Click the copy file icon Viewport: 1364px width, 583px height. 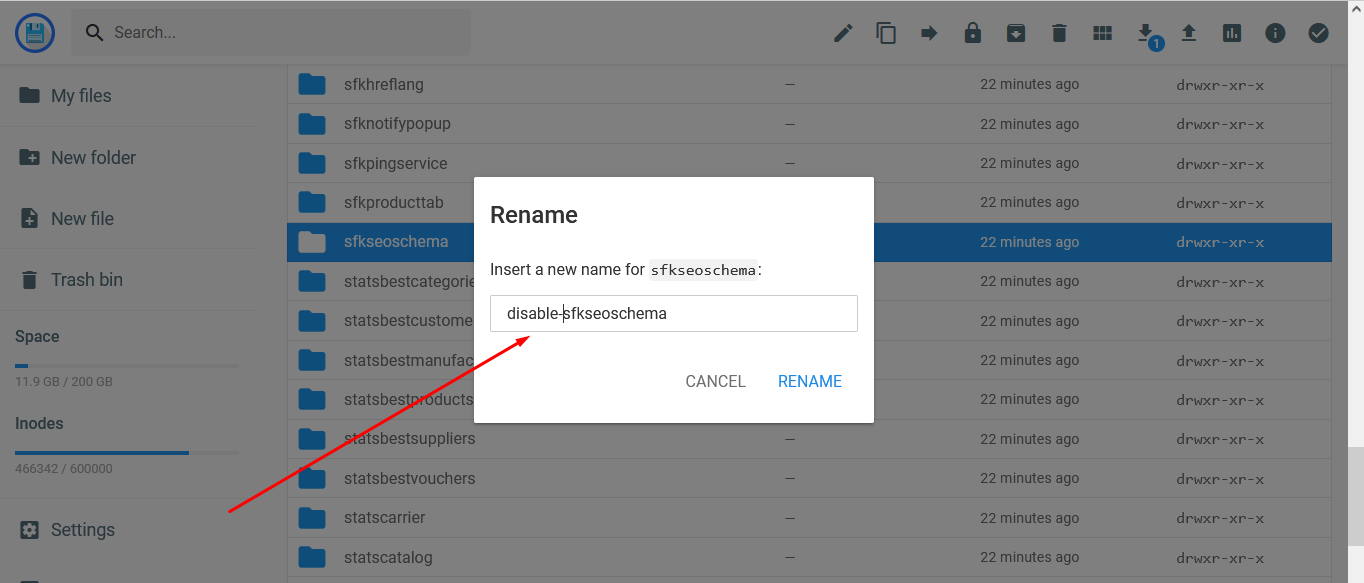tap(886, 33)
